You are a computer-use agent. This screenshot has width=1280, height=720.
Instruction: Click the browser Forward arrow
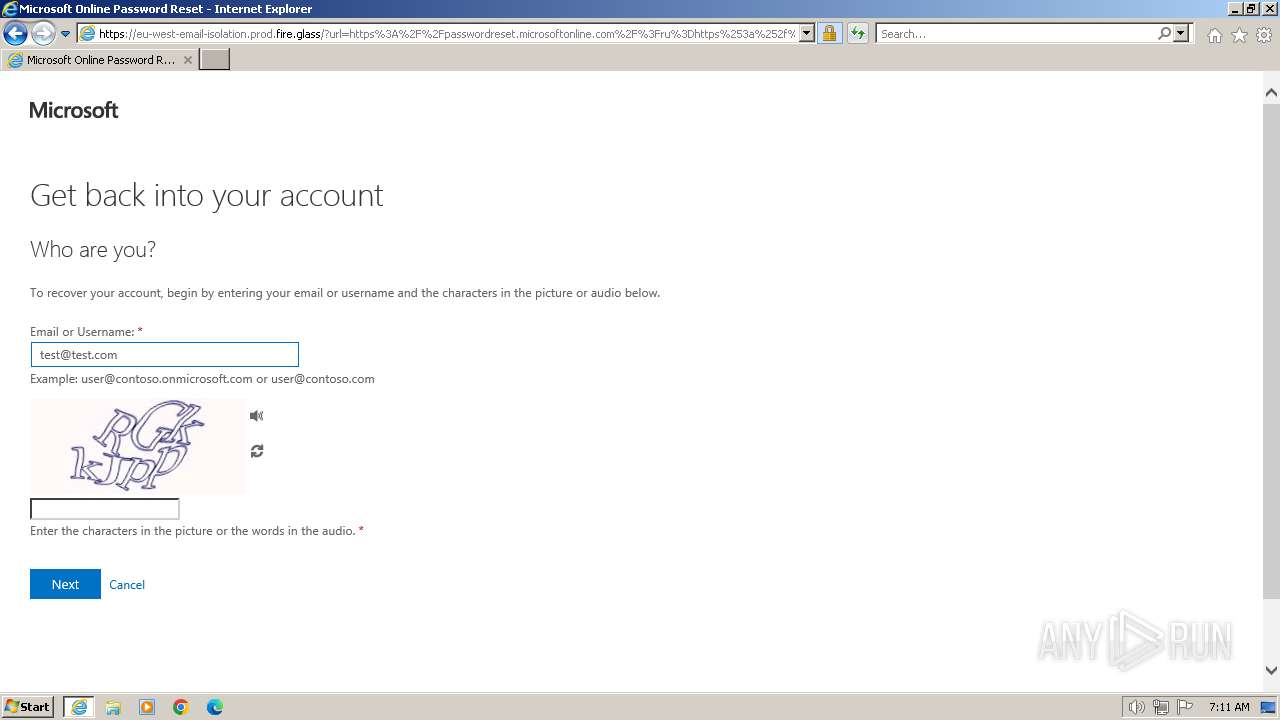coord(43,33)
